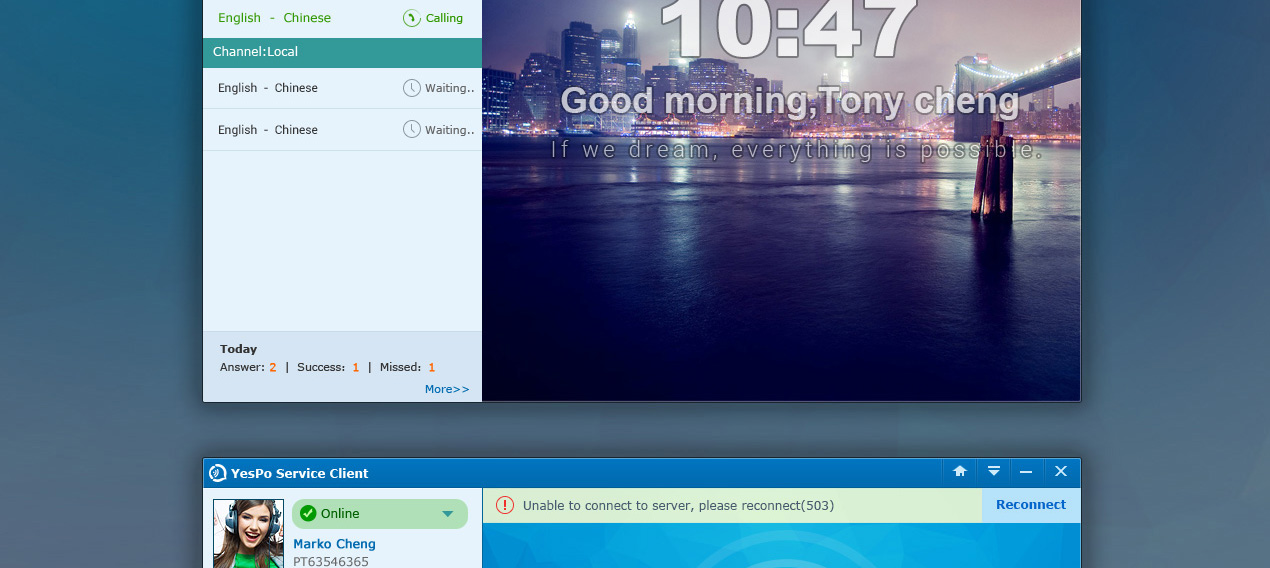Click the Marko Cheng name
This screenshot has width=1270, height=568.
coord(334,544)
